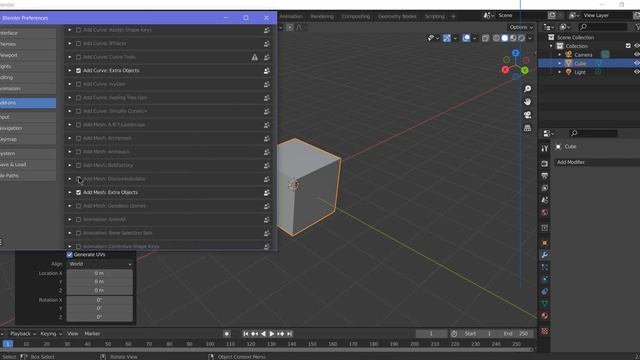Image resolution: width=640 pixels, height=360 pixels.
Task: Open Object properties orange square tab
Action: coord(544,243)
